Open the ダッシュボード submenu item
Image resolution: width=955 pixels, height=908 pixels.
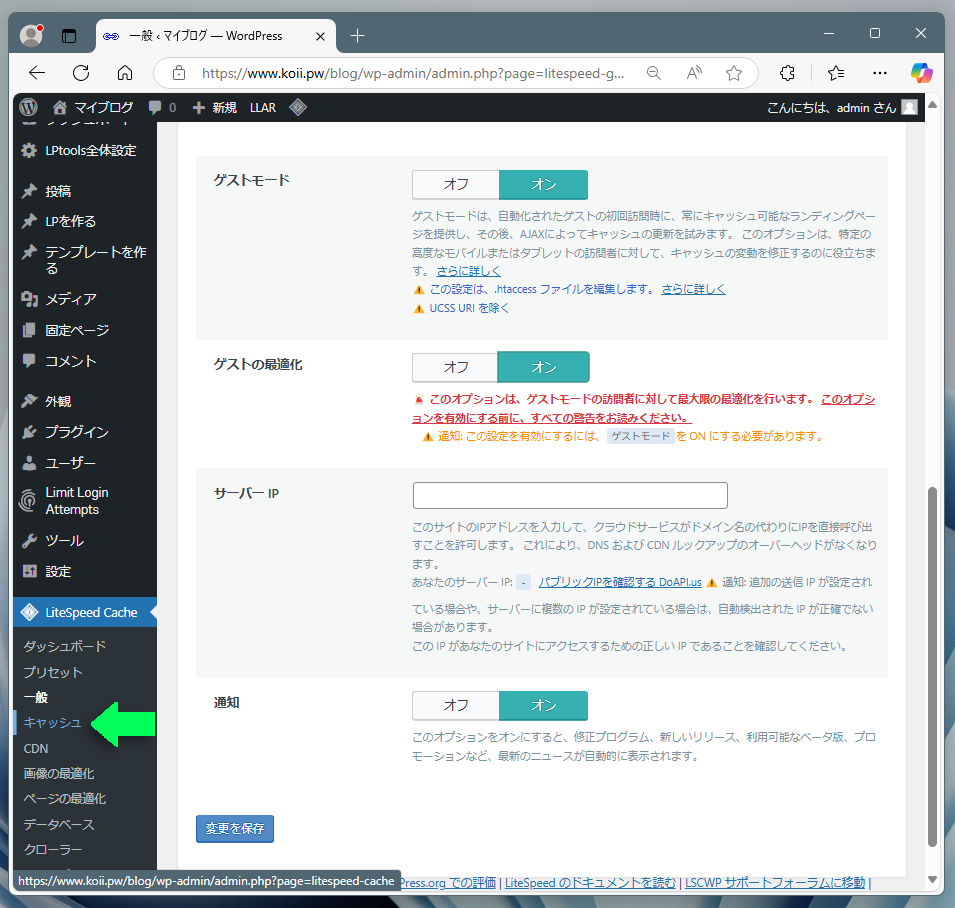(x=65, y=646)
